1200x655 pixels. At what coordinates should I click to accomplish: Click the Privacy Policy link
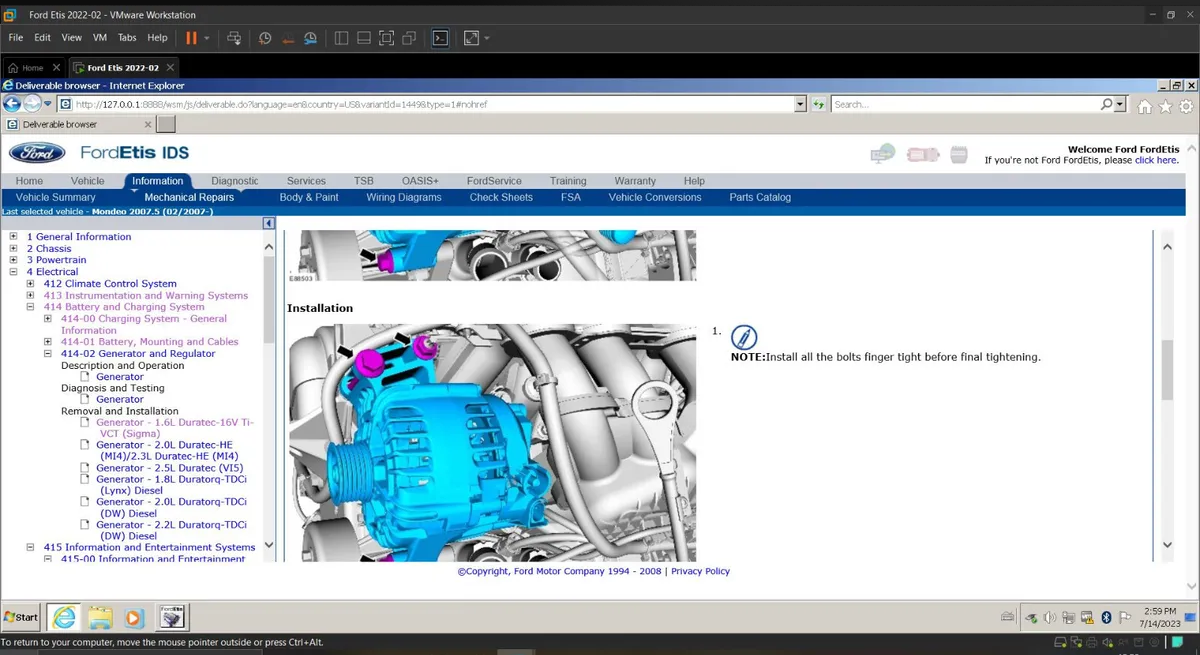(700, 571)
